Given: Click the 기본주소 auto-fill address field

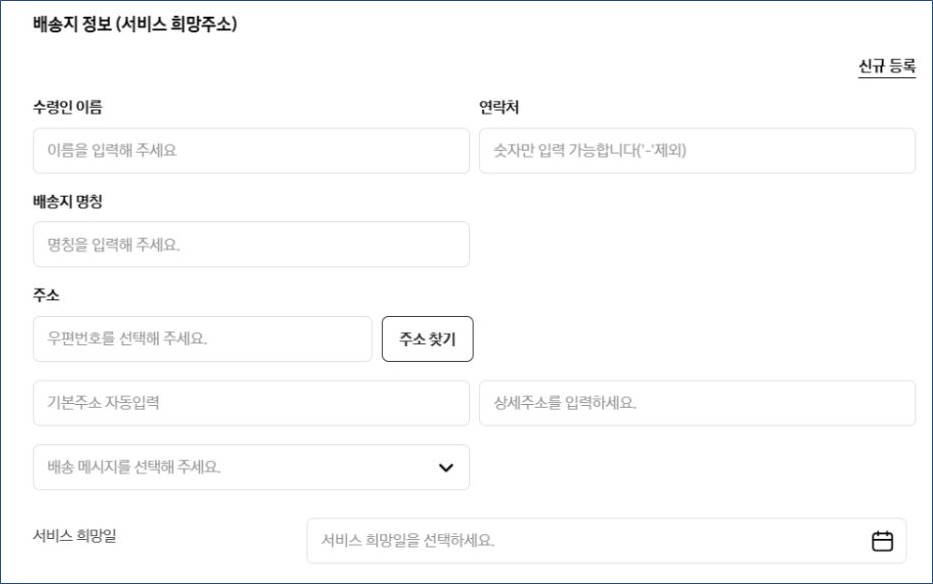Looking at the screenshot, I should point(250,403).
